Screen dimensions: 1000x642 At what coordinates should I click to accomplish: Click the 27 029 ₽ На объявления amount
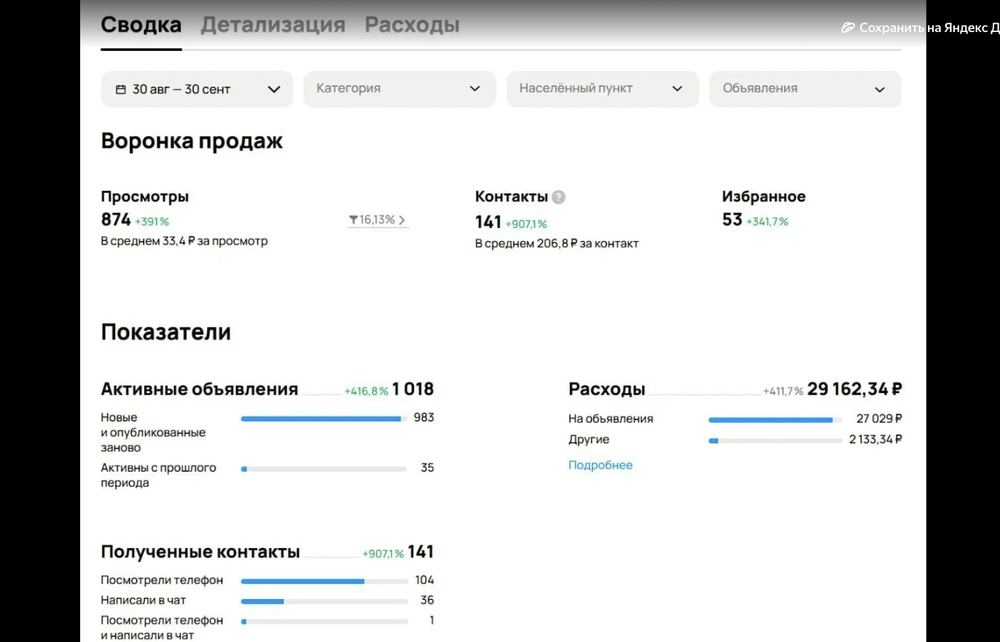(879, 419)
